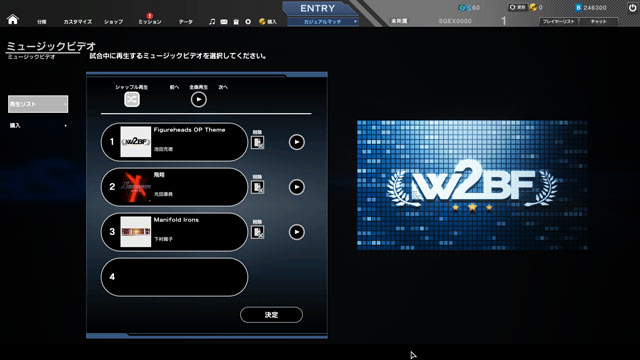Go to the home screen icon
640x360 pixels.
pos(13,19)
